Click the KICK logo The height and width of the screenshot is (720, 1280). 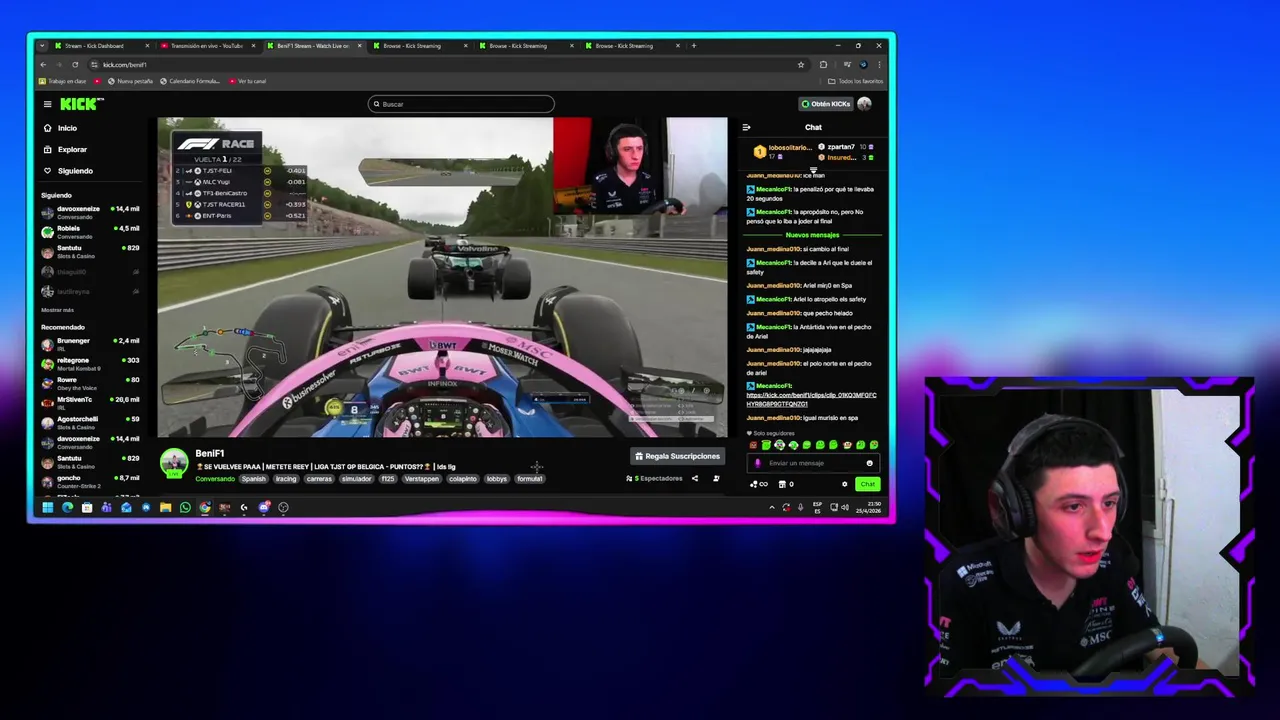81,104
